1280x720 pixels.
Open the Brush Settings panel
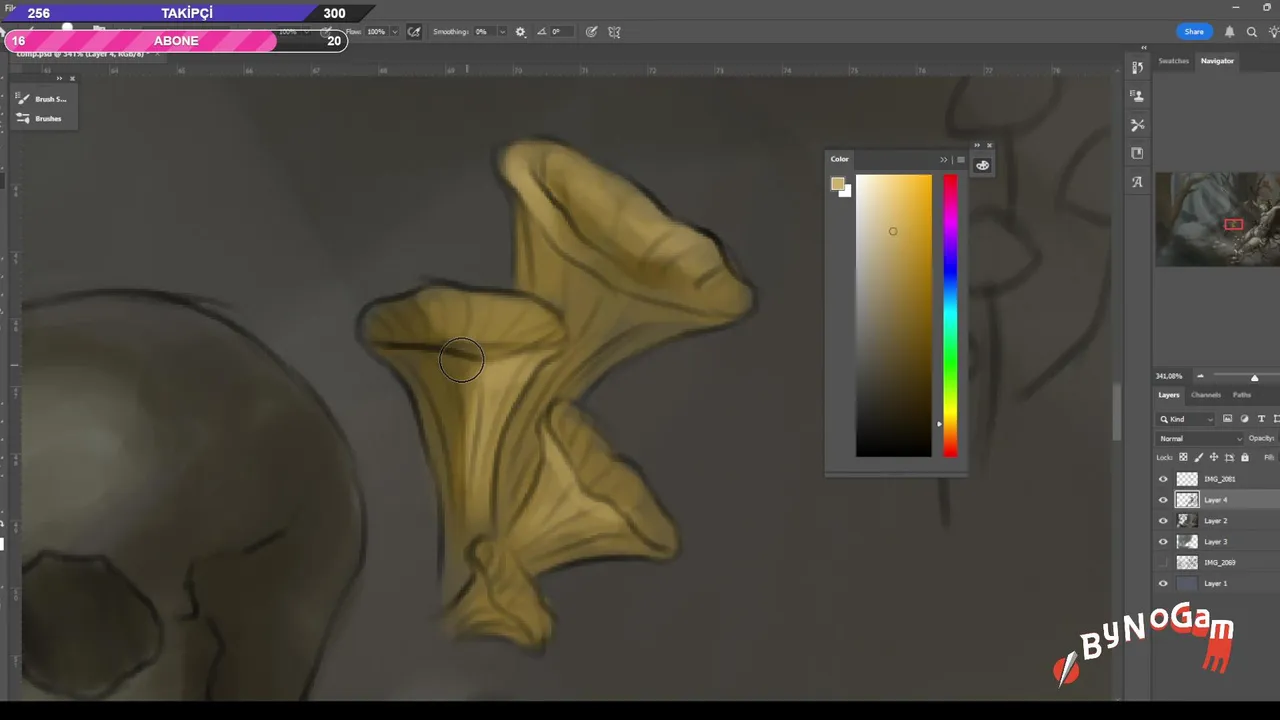coord(42,99)
